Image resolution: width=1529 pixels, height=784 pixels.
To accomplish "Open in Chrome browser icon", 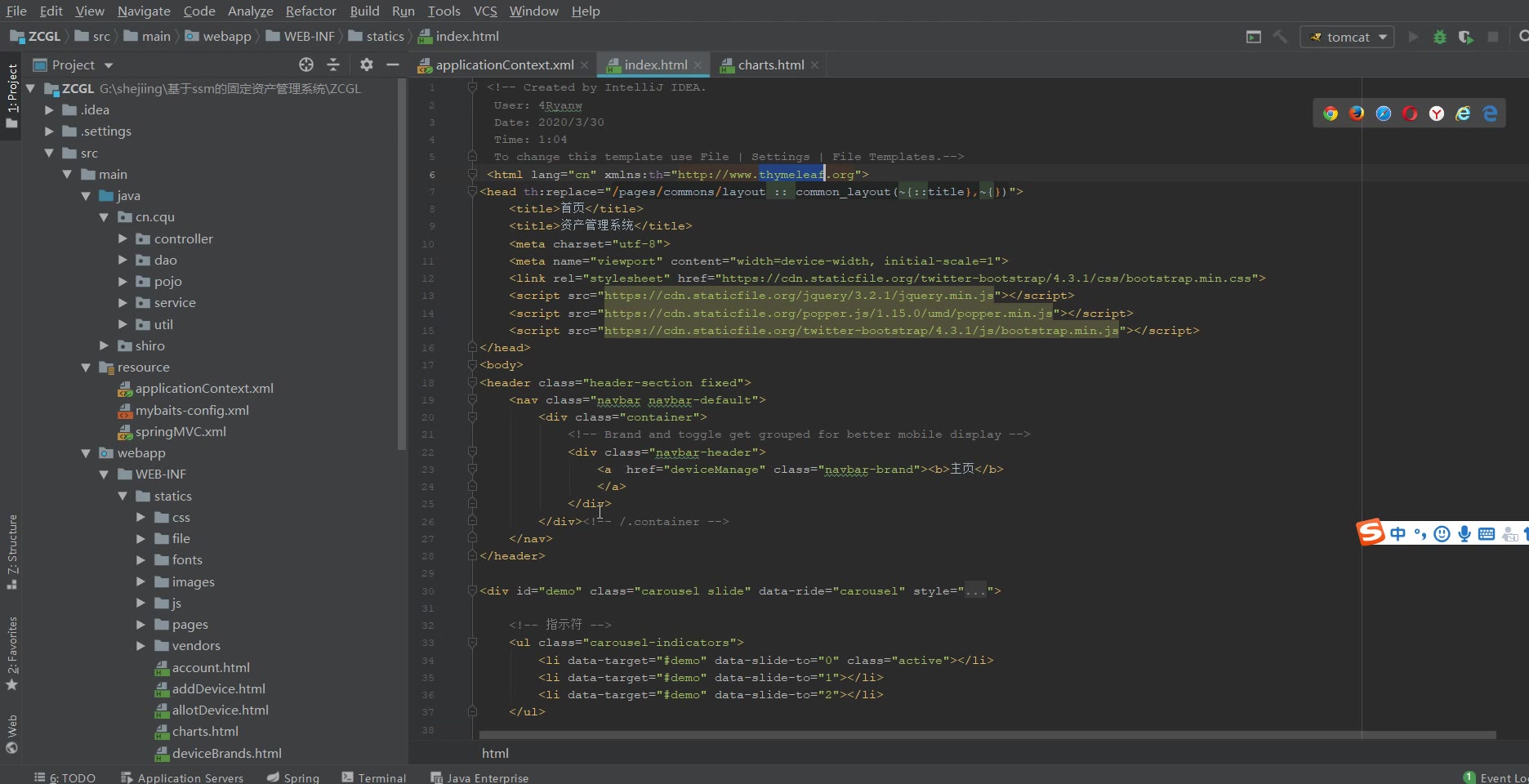I will (x=1331, y=114).
